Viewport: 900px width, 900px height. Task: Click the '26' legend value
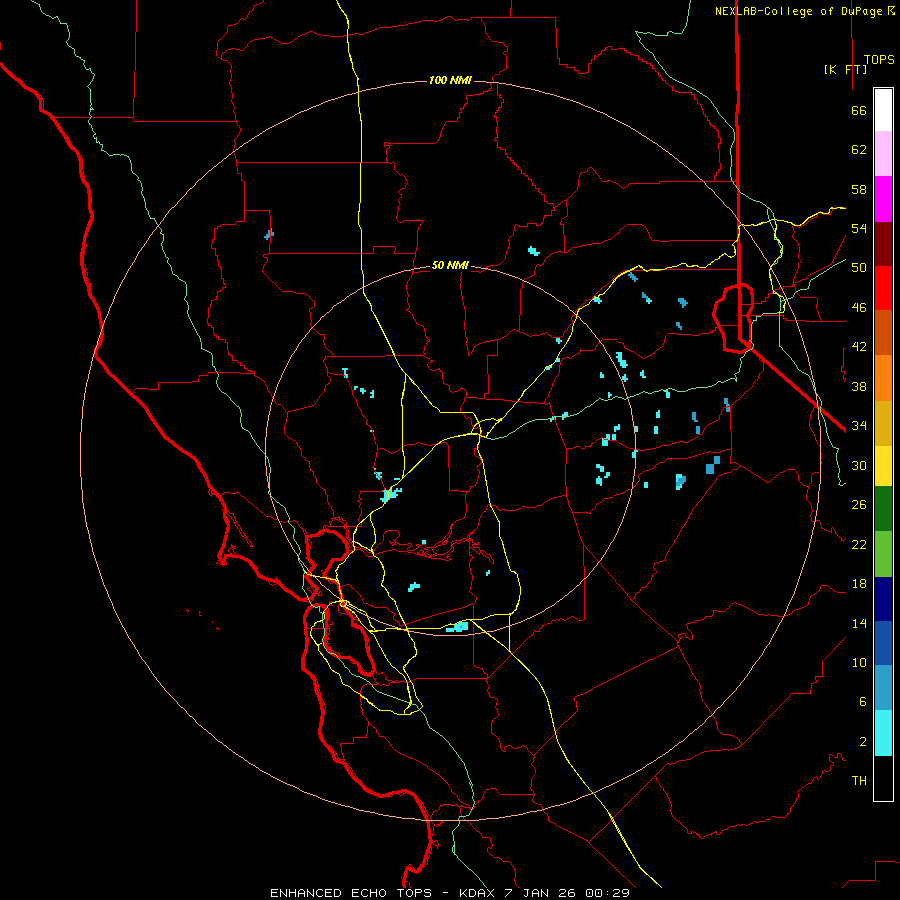click(x=859, y=505)
